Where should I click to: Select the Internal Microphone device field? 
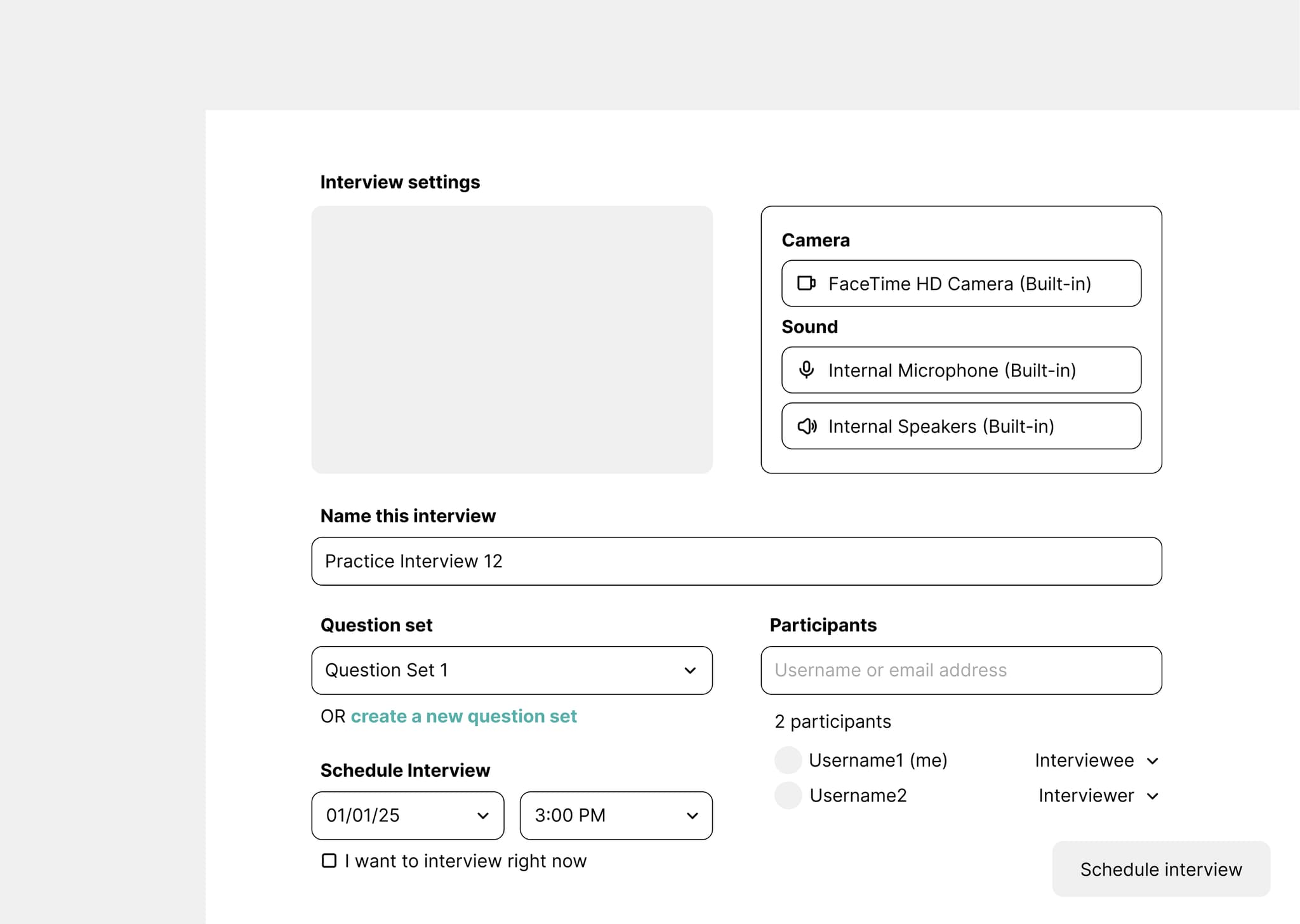[961, 370]
